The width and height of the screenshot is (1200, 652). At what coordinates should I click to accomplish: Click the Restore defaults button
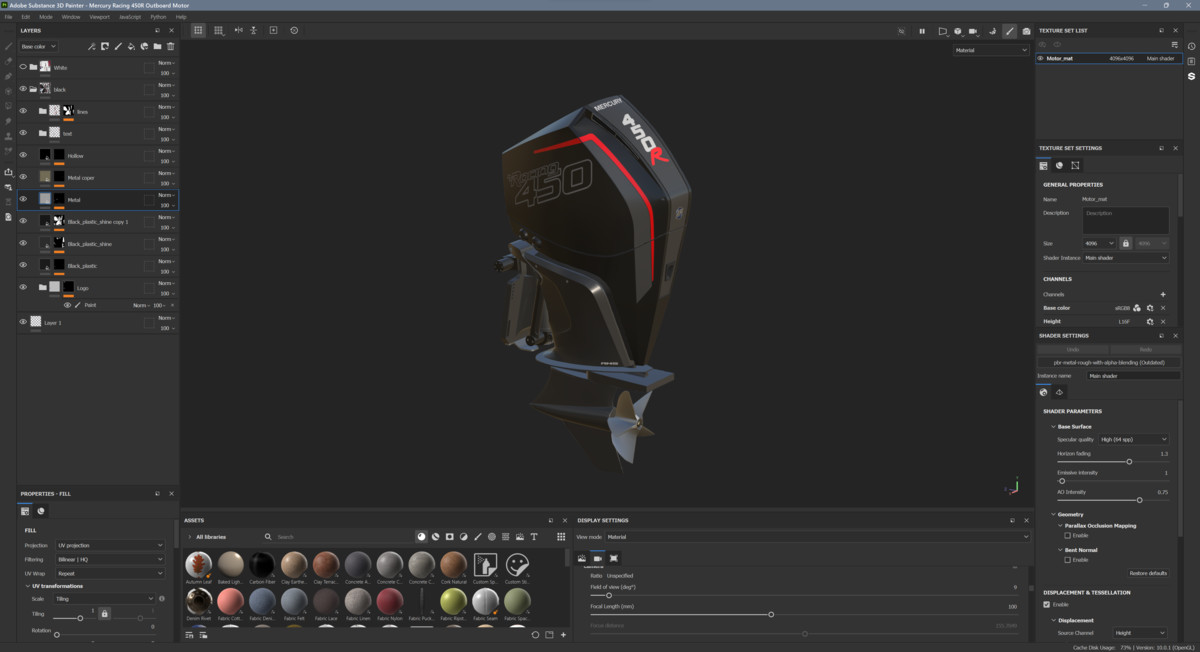1148,573
